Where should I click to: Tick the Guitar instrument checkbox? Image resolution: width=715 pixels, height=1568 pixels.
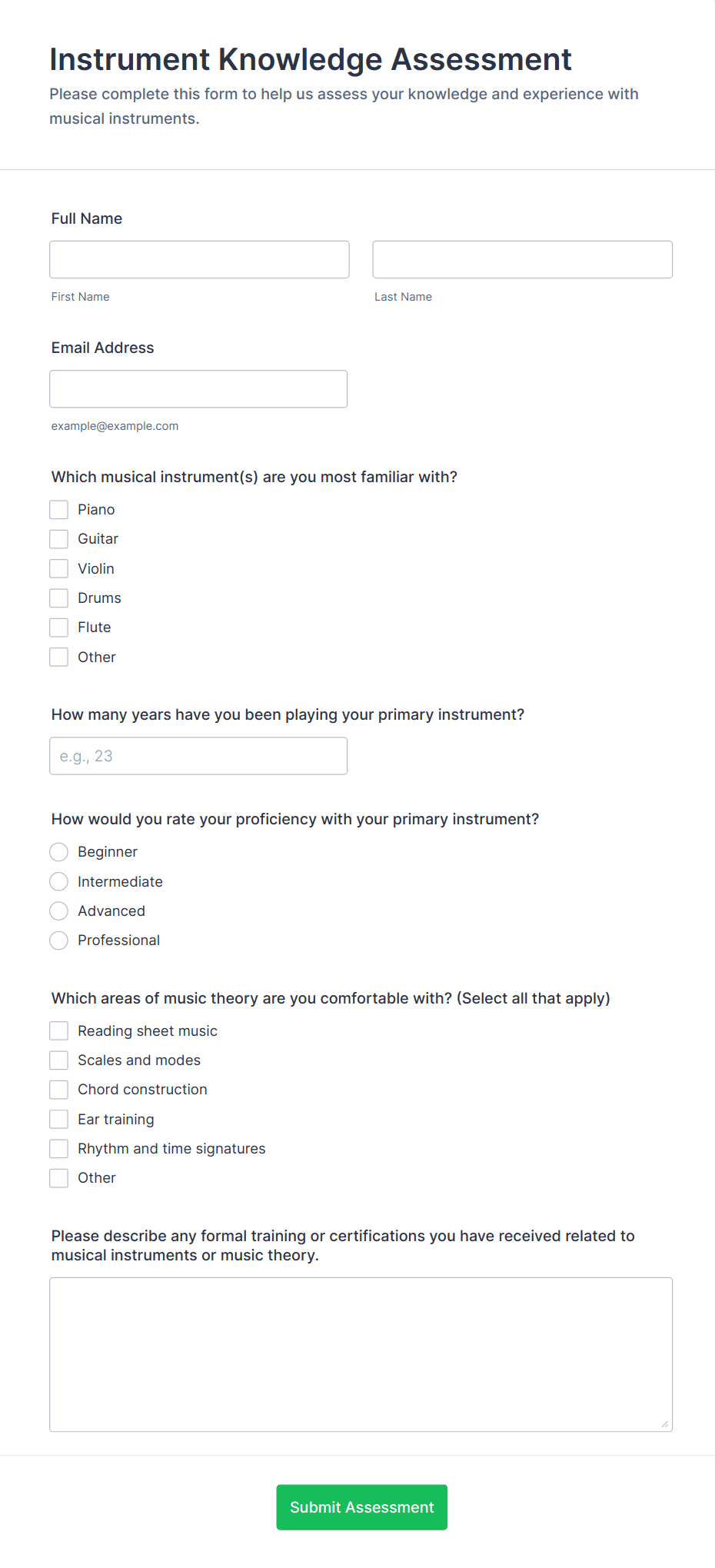59,539
